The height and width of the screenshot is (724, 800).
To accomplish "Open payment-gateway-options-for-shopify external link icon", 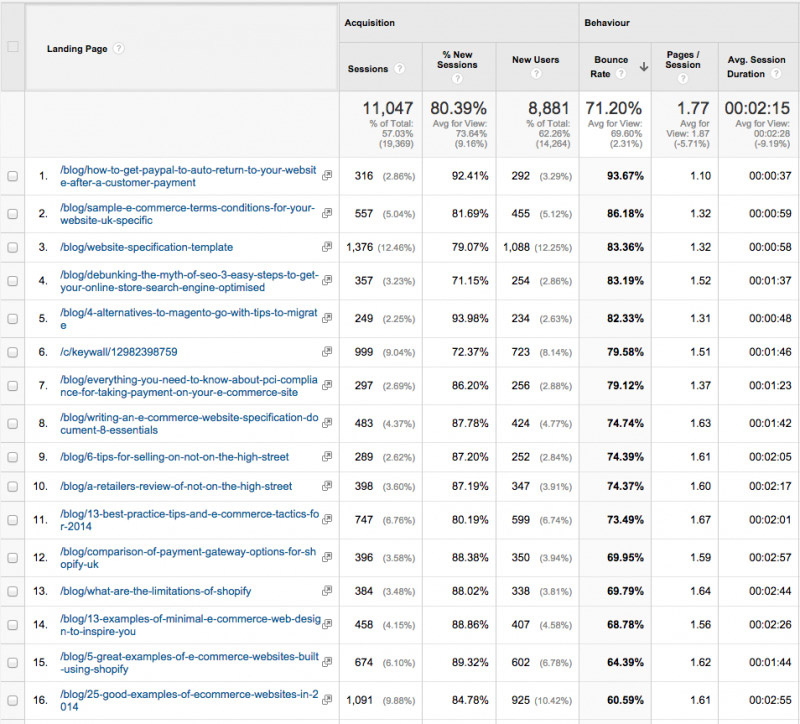I will point(327,558).
